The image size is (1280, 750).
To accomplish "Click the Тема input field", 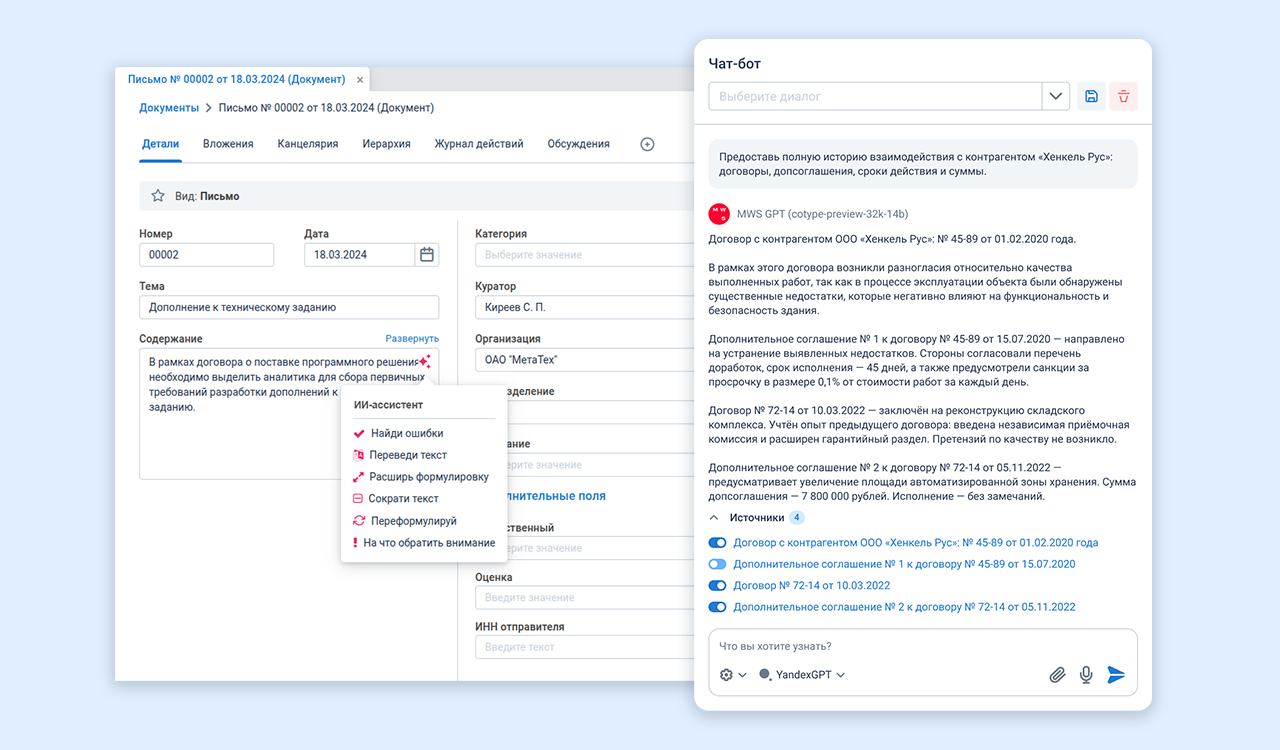I will tap(289, 307).
